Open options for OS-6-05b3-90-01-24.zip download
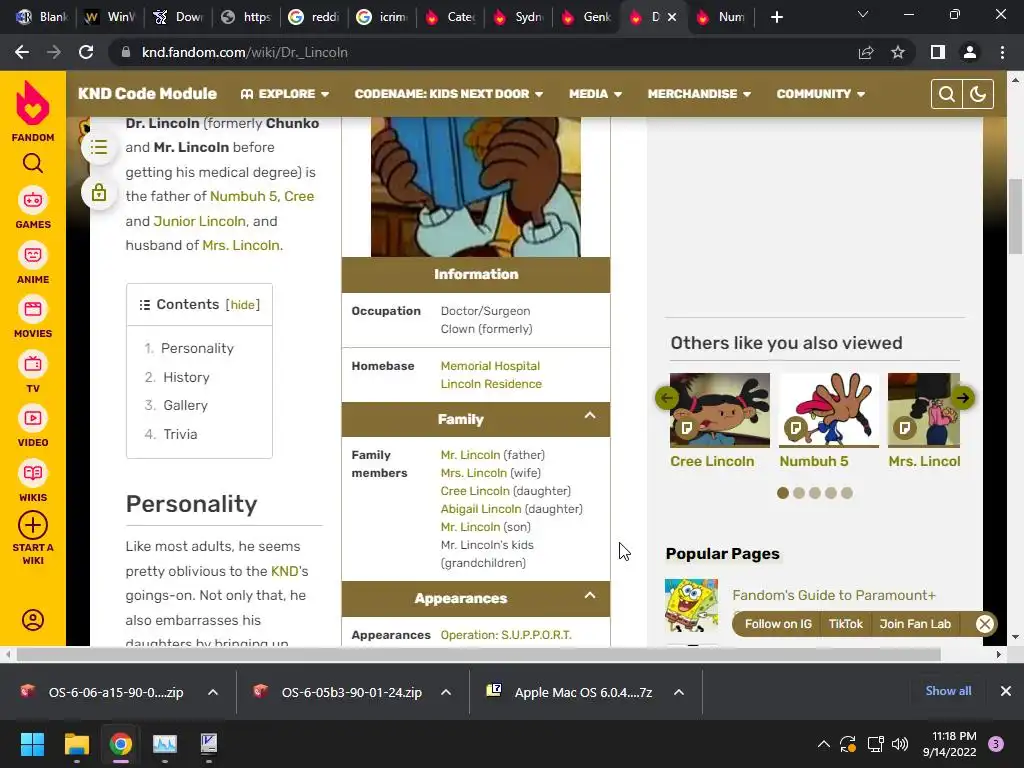The image size is (1024, 768). coord(446,692)
